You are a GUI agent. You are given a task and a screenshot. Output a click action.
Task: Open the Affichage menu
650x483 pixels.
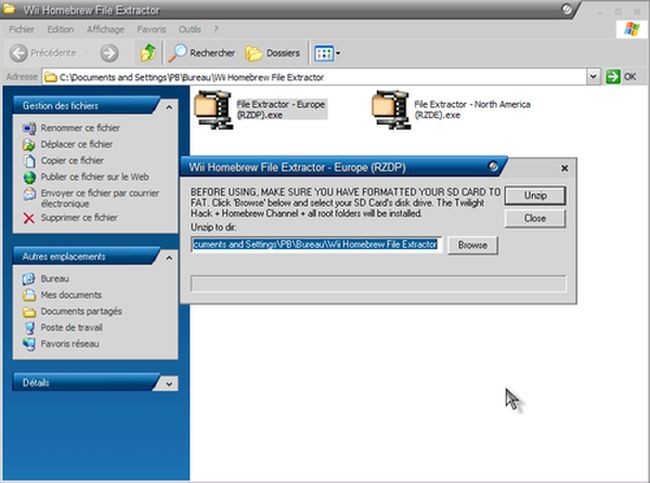(x=105, y=29)
